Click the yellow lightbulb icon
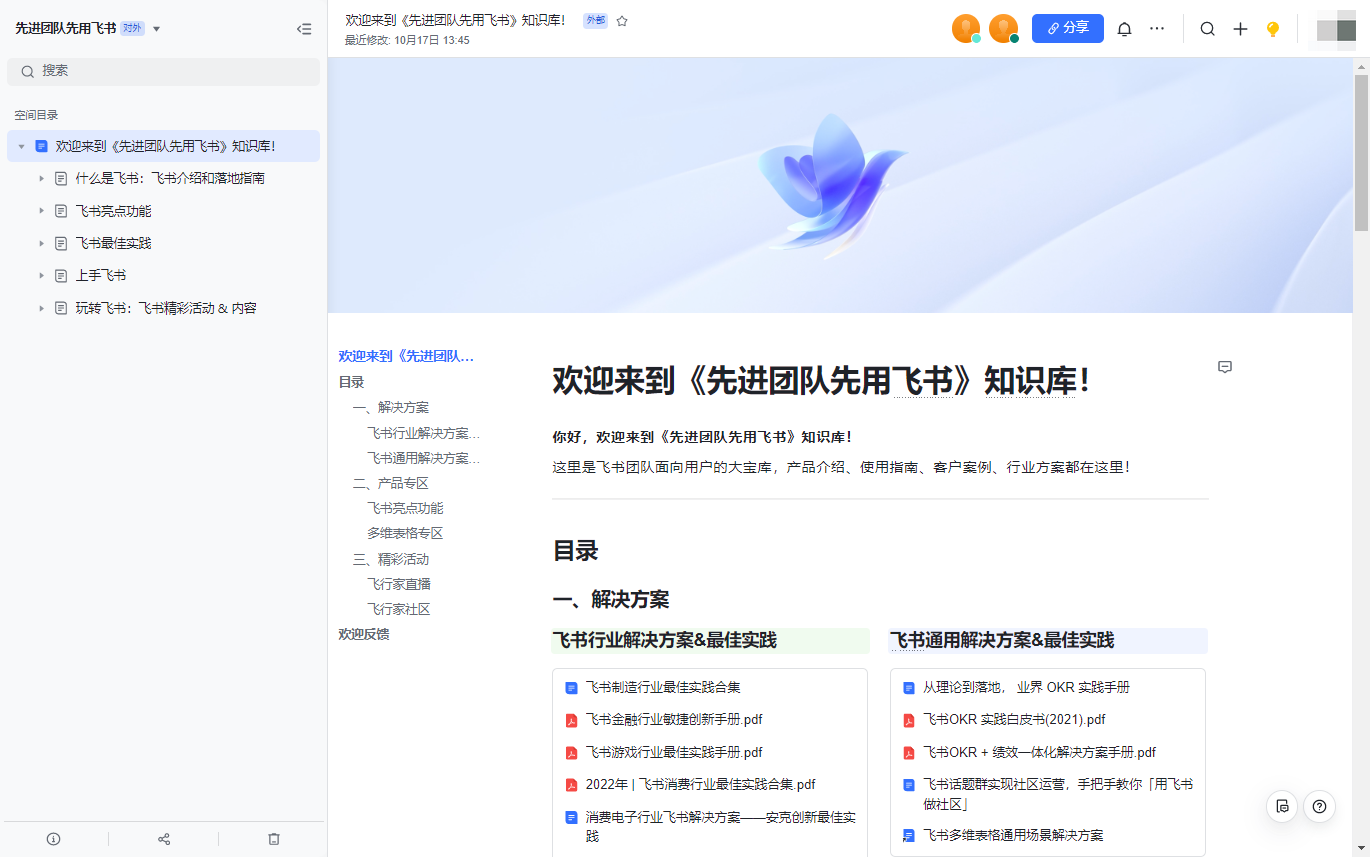Viewport: 1370px width, 857px height. pos(1272,29)
